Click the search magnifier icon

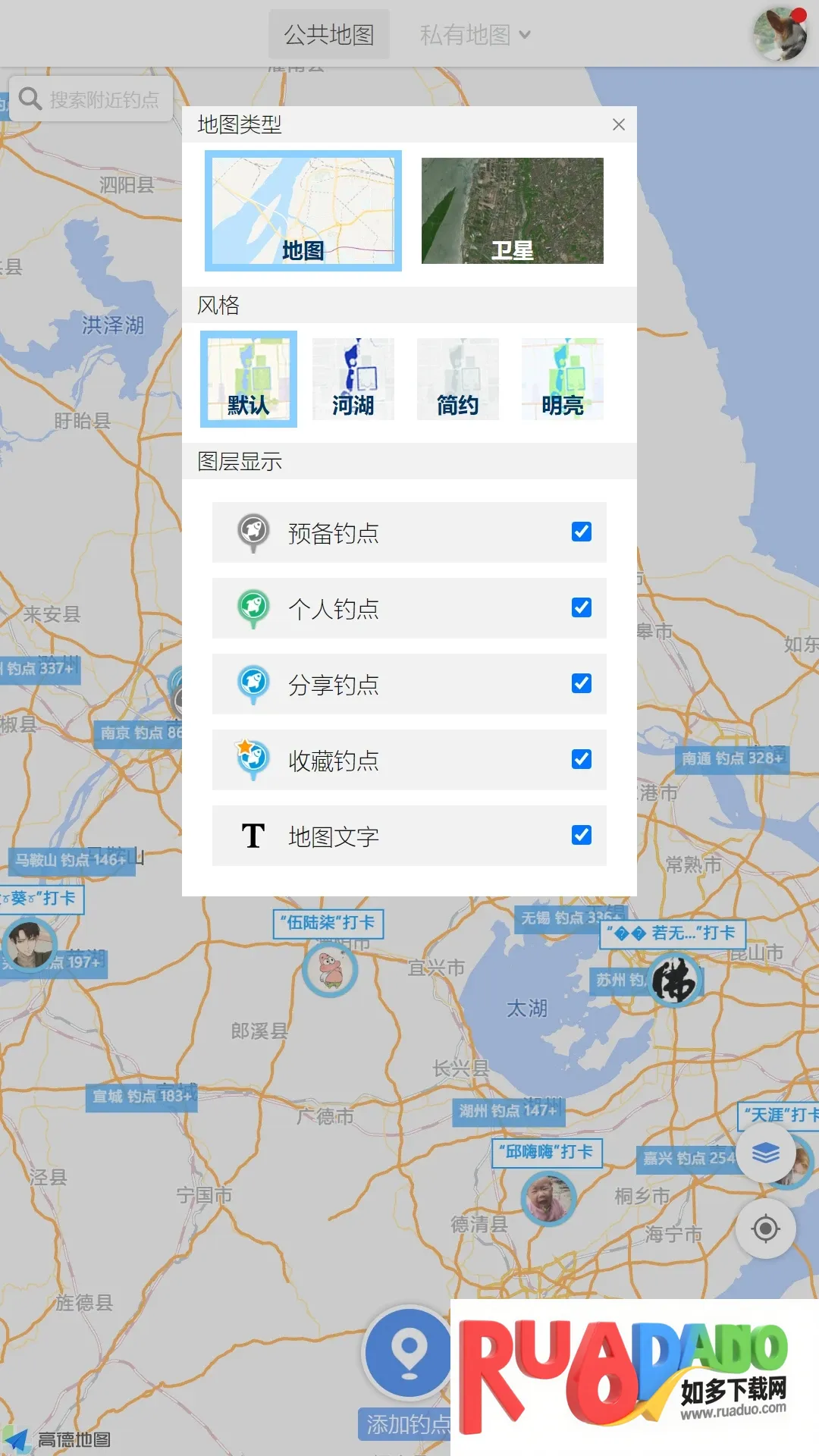click(x=30, y=99)
